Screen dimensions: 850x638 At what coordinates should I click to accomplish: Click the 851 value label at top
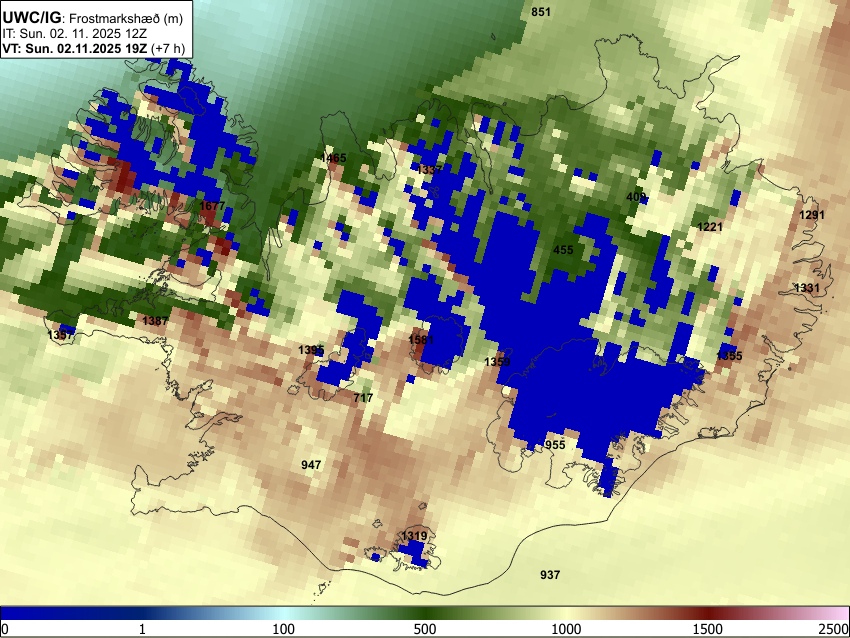pyautogui.click(x=541, y=12)
